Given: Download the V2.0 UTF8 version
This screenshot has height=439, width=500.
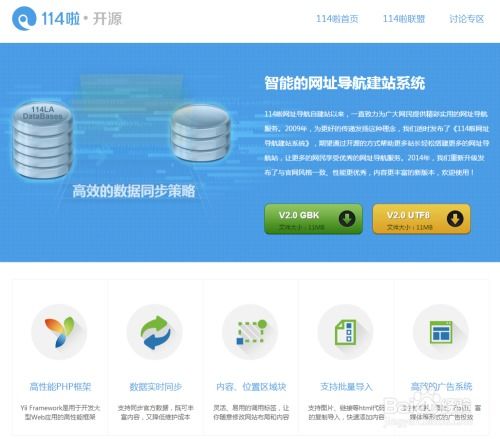Looking at the screenshot, I should [421, 219].
